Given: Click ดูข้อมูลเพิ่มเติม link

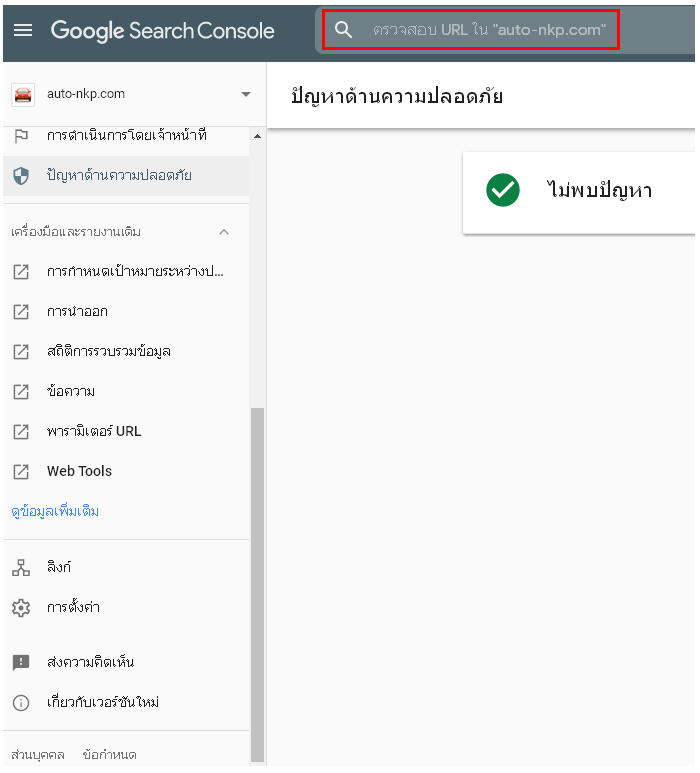Looking at the screenshot, I should point(55,511).
